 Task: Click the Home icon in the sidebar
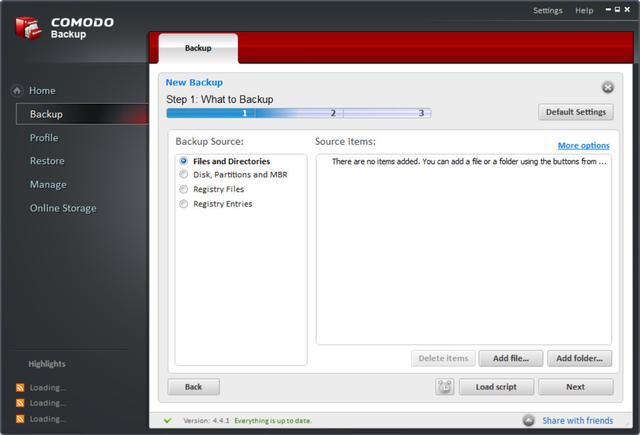[x=17, y=90]
